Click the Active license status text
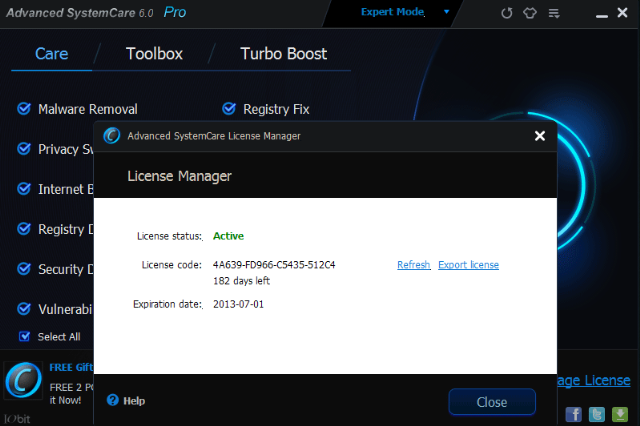Image resolution: width=640 pixels, height=426 pixels. point(228,236)
